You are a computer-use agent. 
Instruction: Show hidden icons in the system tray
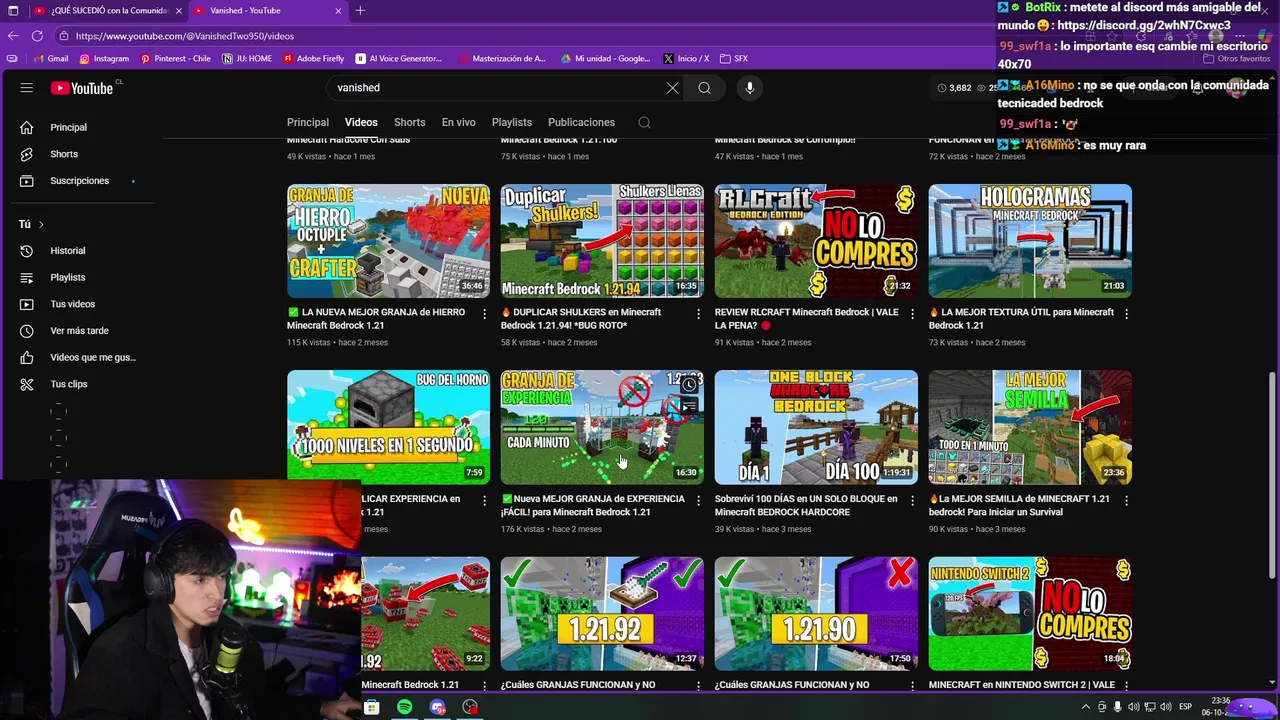[x=1086, y=707]
